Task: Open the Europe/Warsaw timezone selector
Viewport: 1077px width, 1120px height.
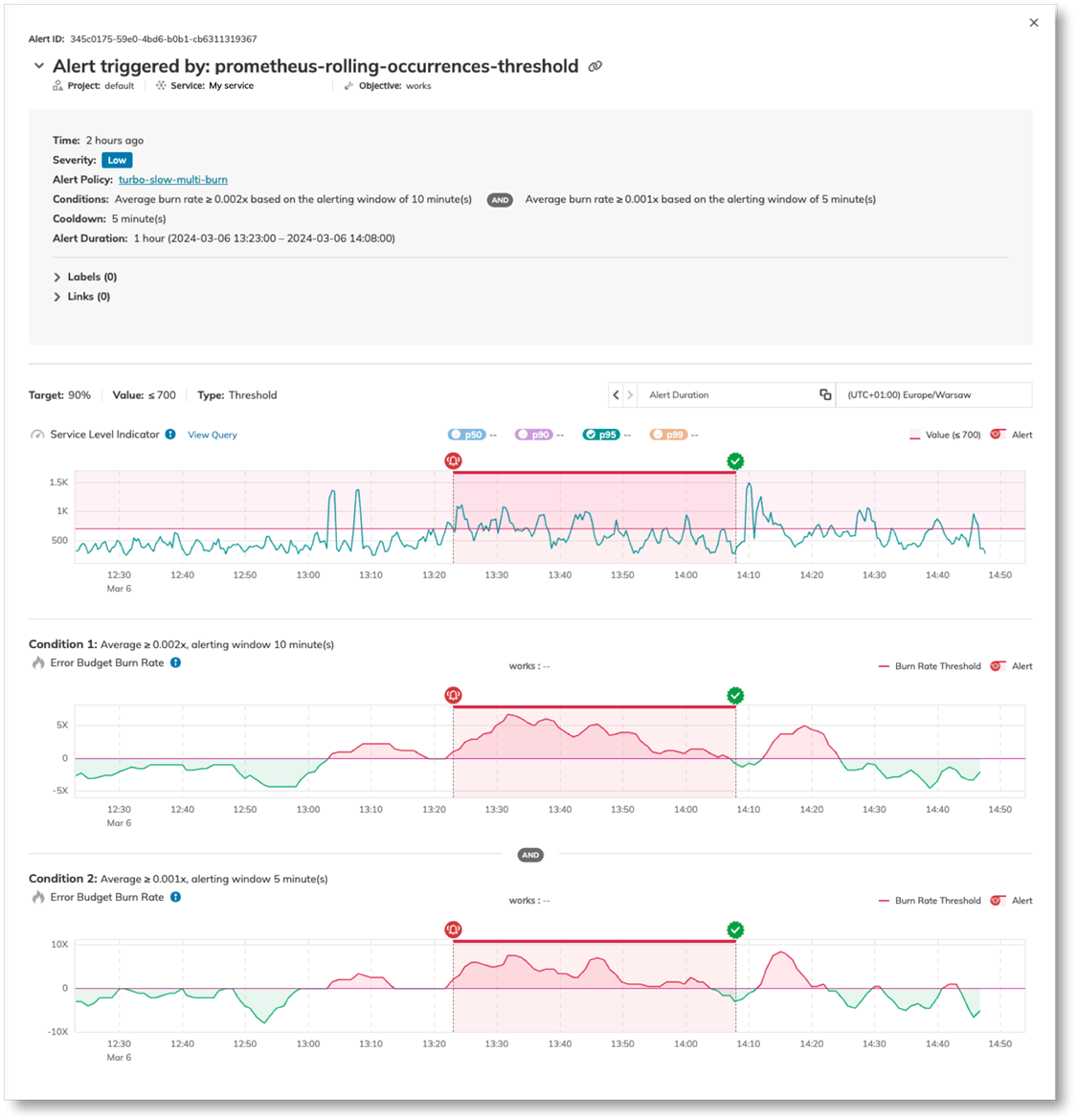Action: pyautogui.click(x=933, y=394)
